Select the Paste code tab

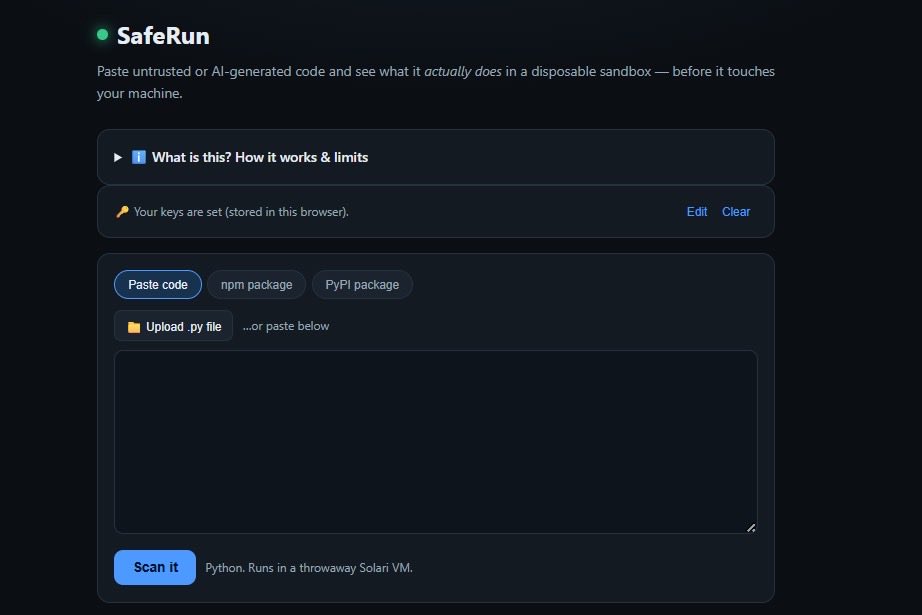(x=158, y=285)
